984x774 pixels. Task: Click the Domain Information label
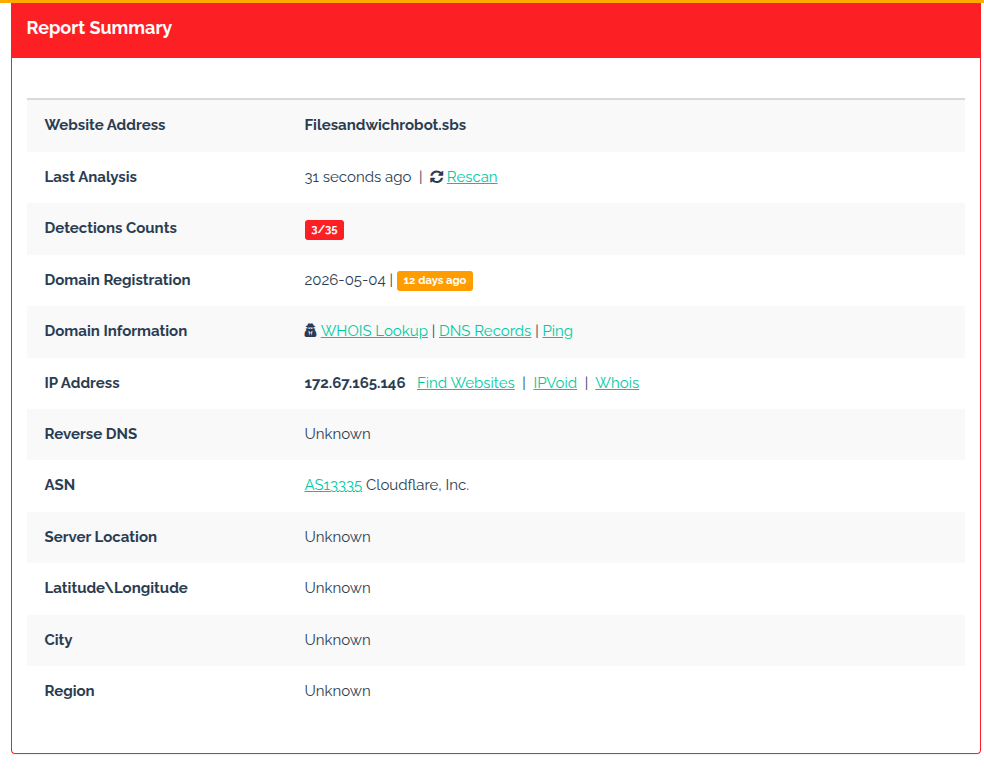click(x=115, y=331)
